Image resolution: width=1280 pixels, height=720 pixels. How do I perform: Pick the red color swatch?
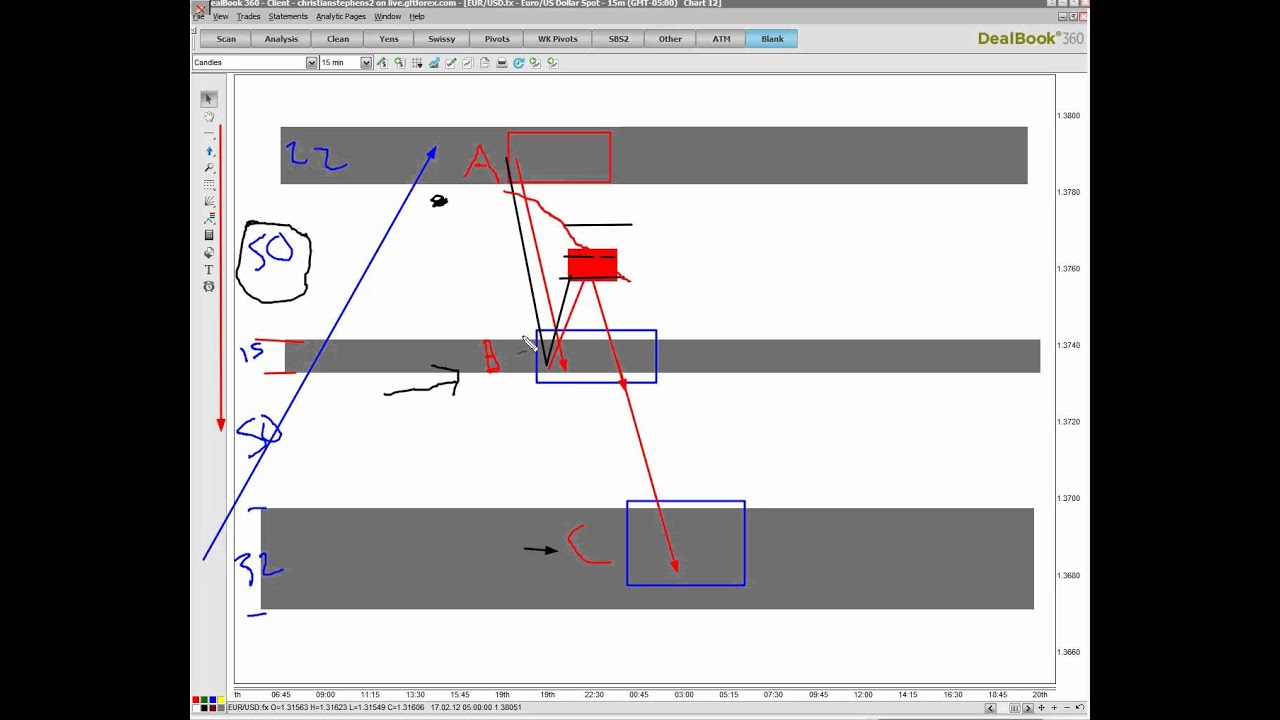coord(196,699)
